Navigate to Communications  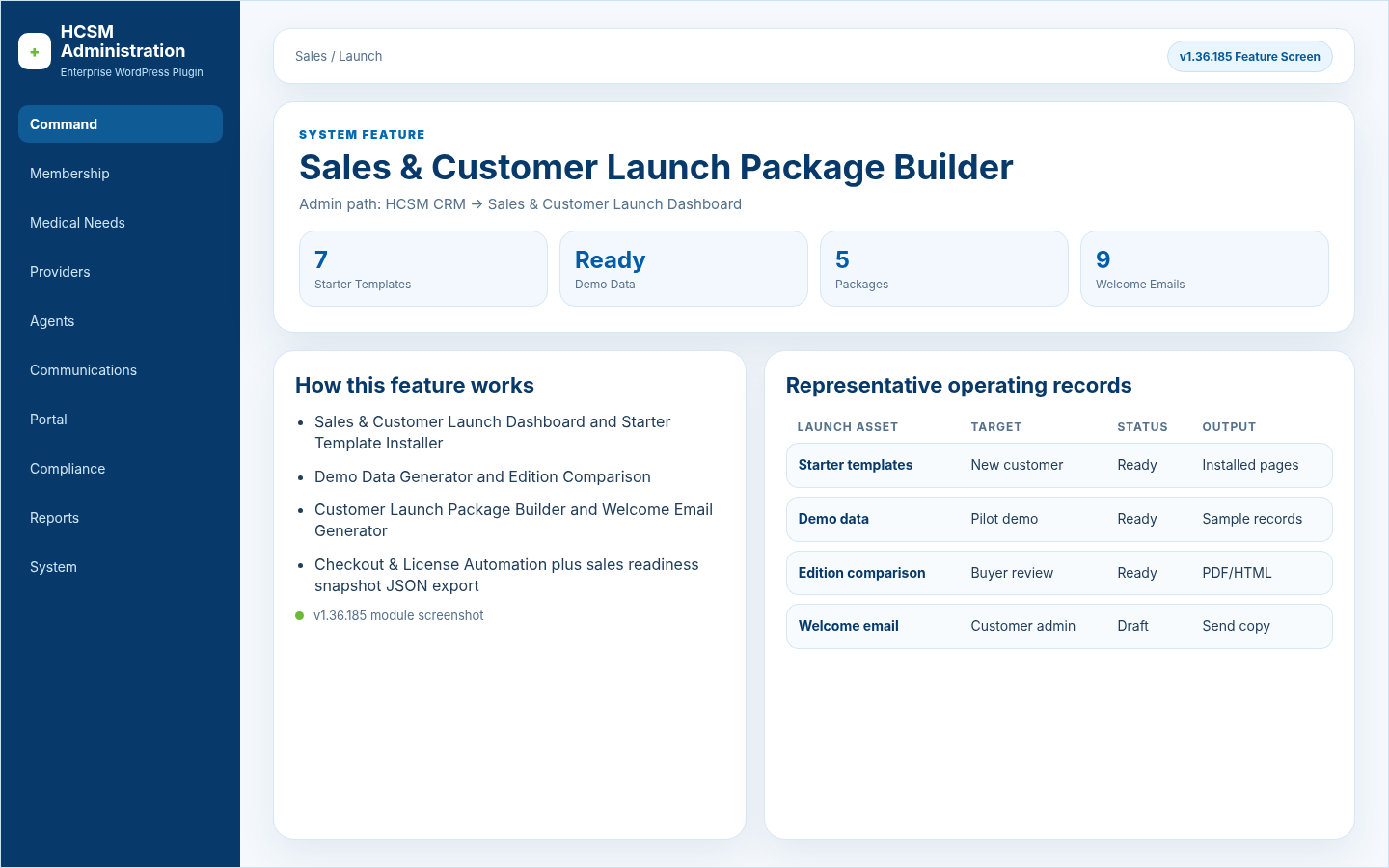click(x=121, y=370)
